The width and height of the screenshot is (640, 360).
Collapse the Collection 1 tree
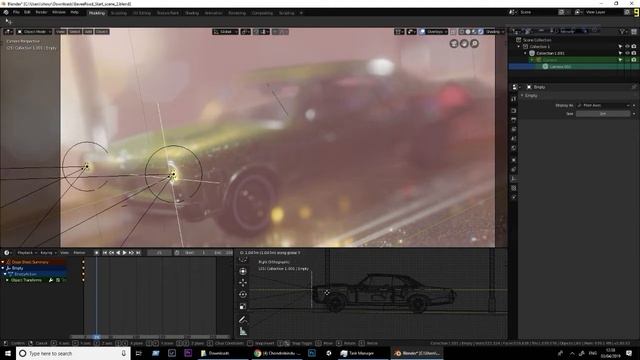519,47
